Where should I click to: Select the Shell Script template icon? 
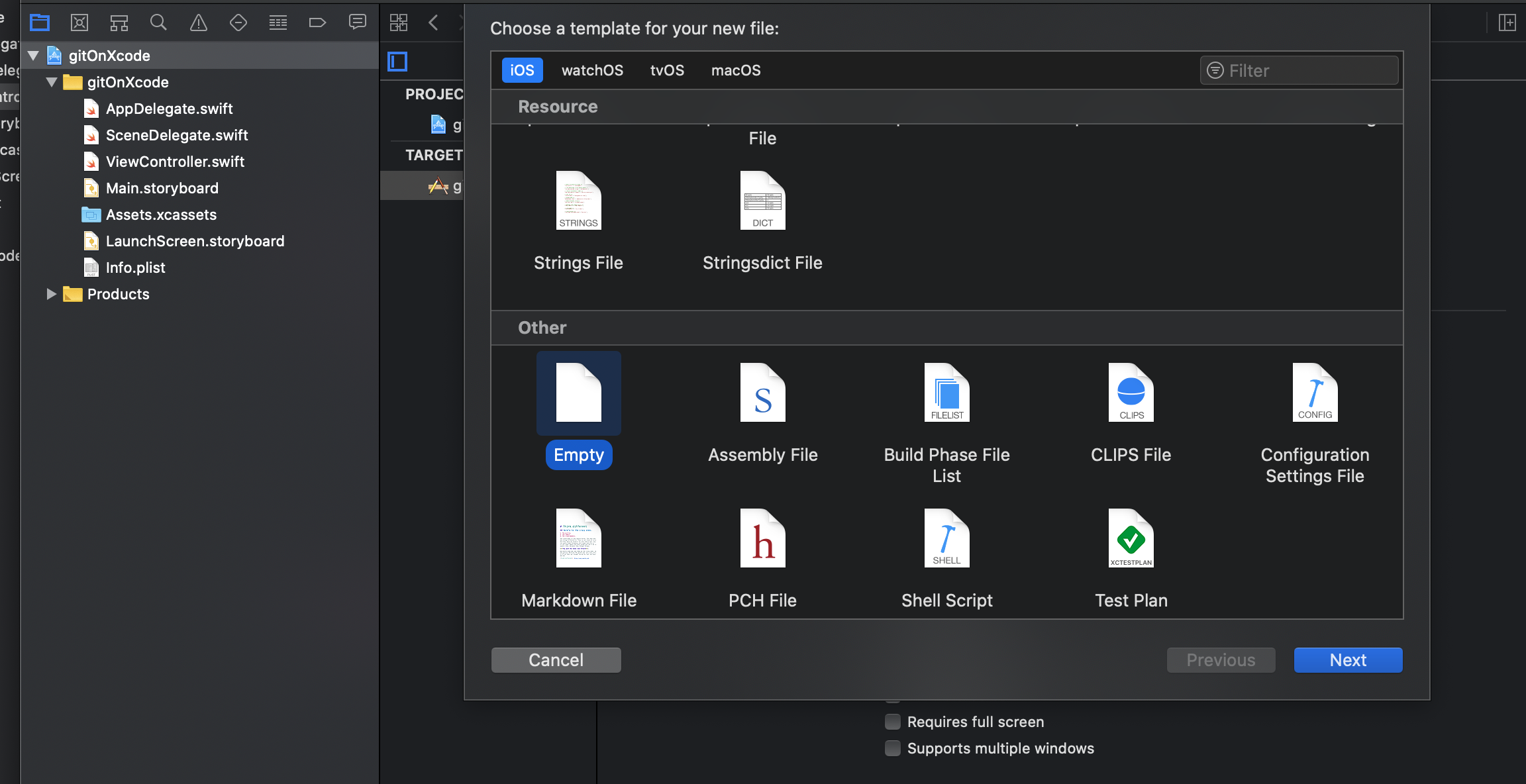946,538
